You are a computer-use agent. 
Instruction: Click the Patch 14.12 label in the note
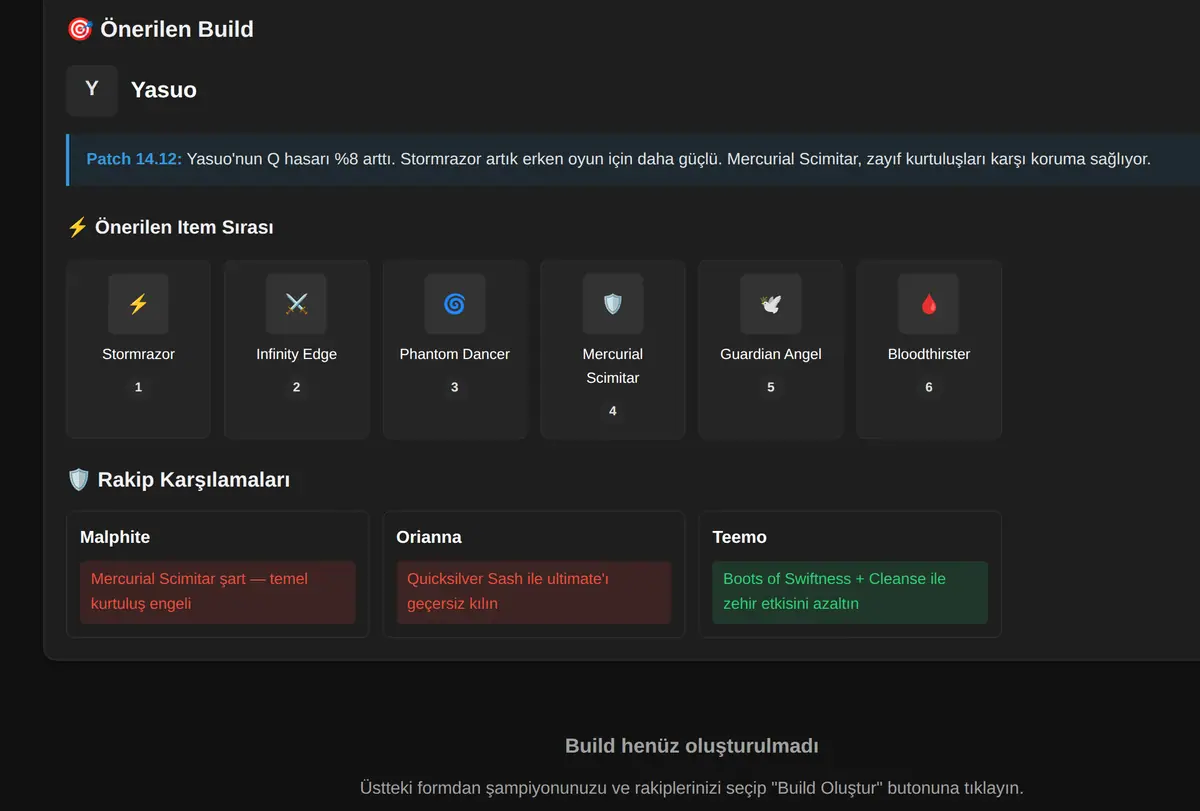134,159
